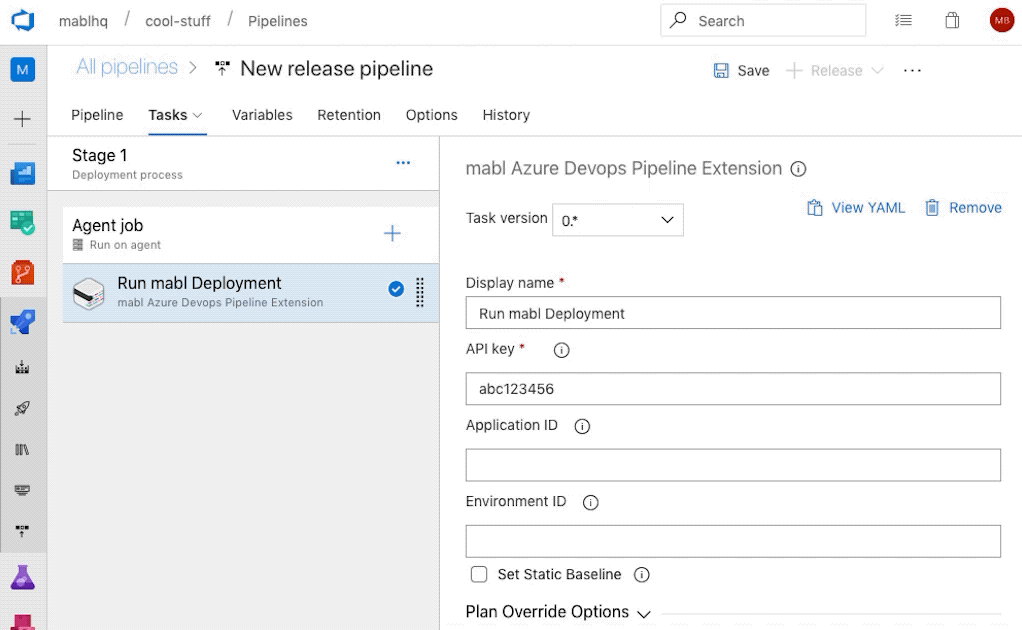Image resolution: width=1022 pixels, height=630 pixels.
Task: Switch to the Variables tab
Action: pyautogui.click(x=262, y=115)
